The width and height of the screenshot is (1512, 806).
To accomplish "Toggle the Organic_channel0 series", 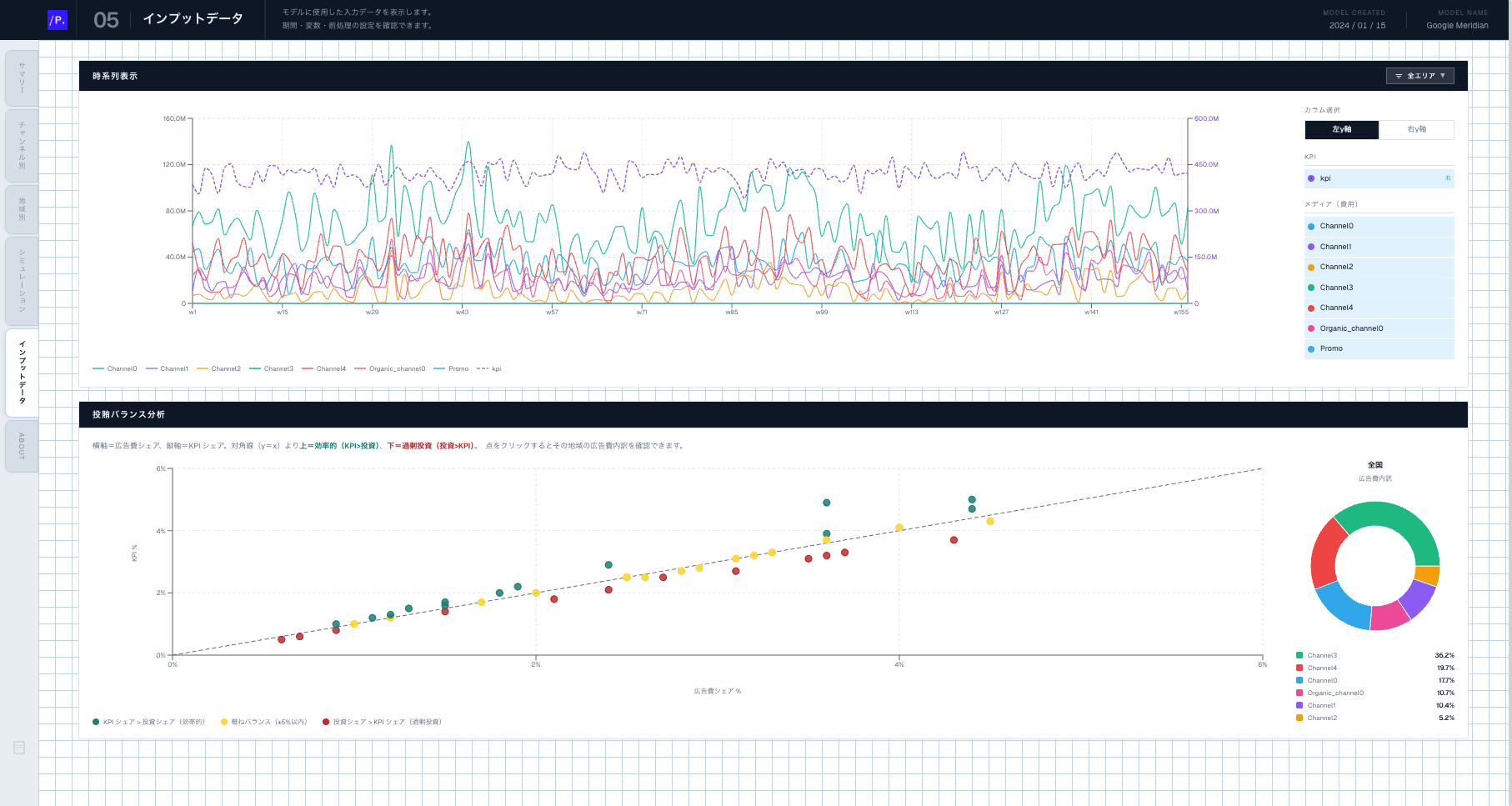I will pos(1379,328).
